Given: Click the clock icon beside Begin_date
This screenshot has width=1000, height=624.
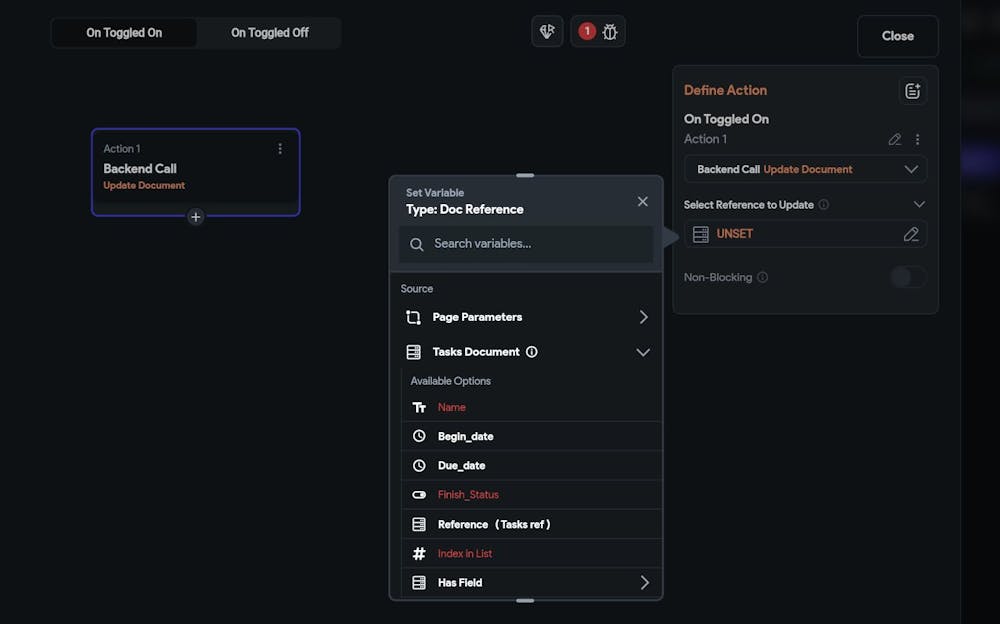Looking at the screenshot, I should (x=419, y=436).
